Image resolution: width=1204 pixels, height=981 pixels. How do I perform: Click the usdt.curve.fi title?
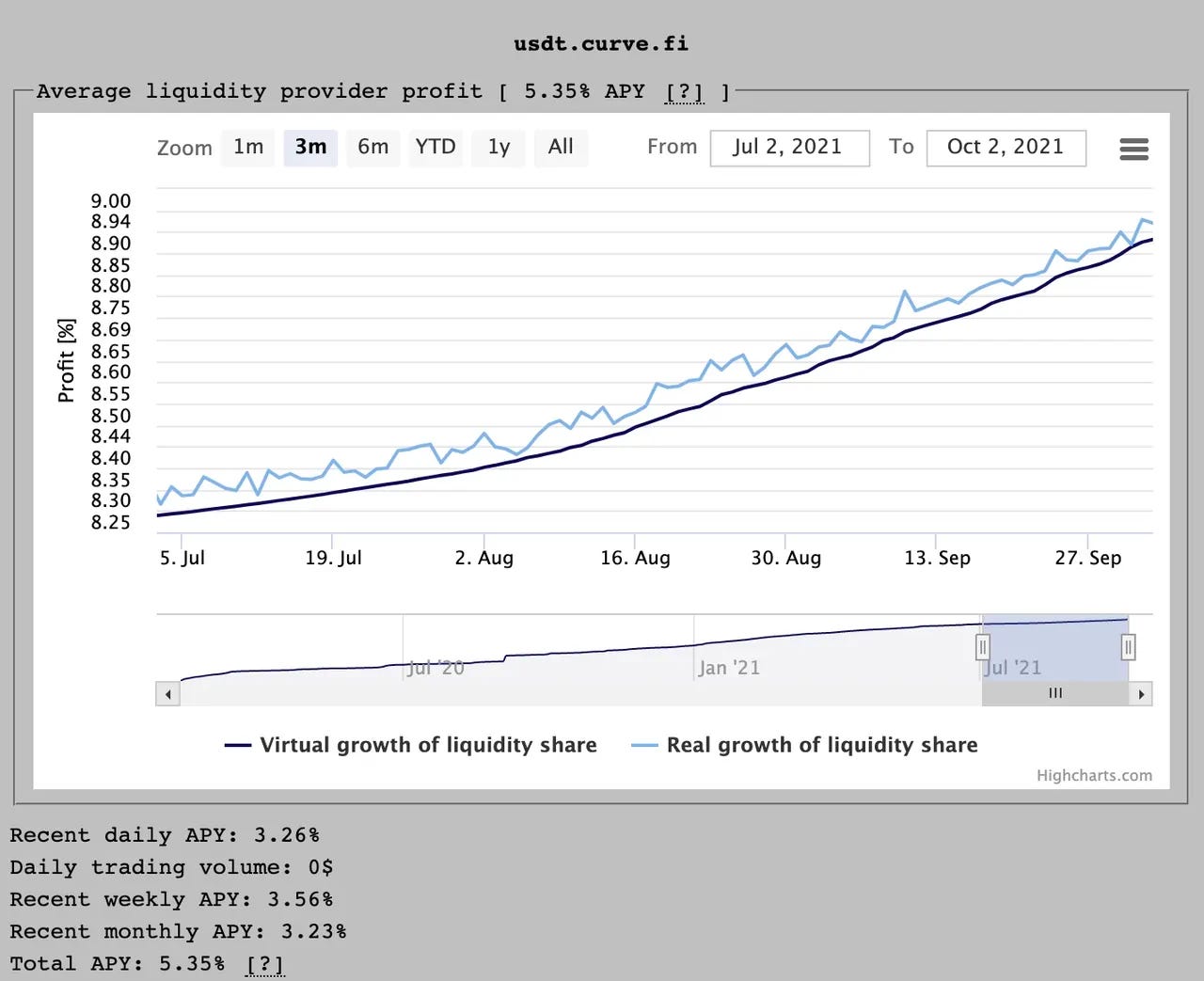tap(601, 43)
